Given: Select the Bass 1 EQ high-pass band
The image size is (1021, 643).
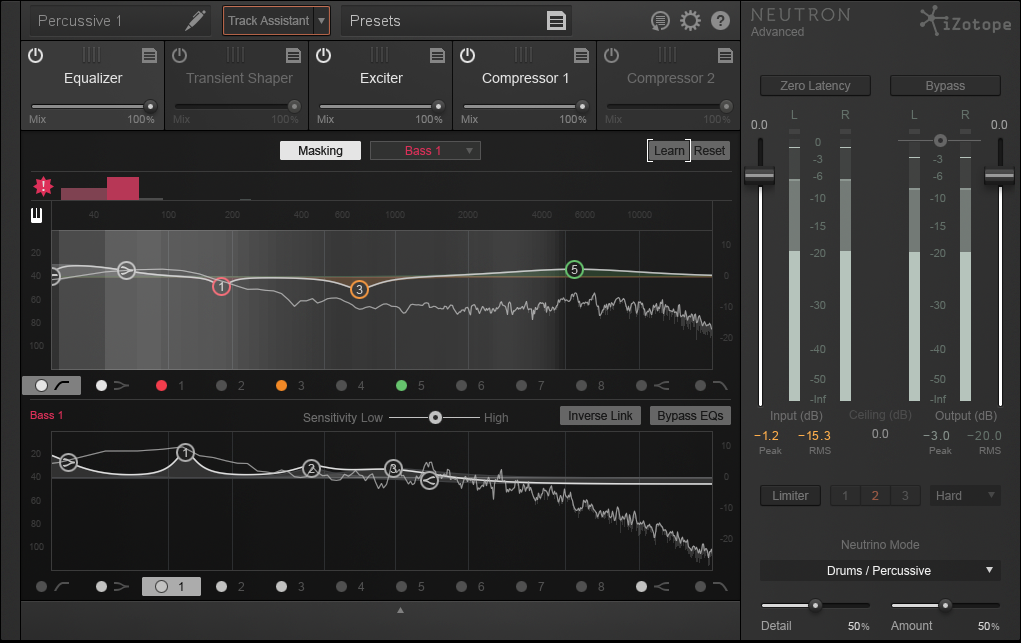Looking at the screenshot, I should 53,586.
